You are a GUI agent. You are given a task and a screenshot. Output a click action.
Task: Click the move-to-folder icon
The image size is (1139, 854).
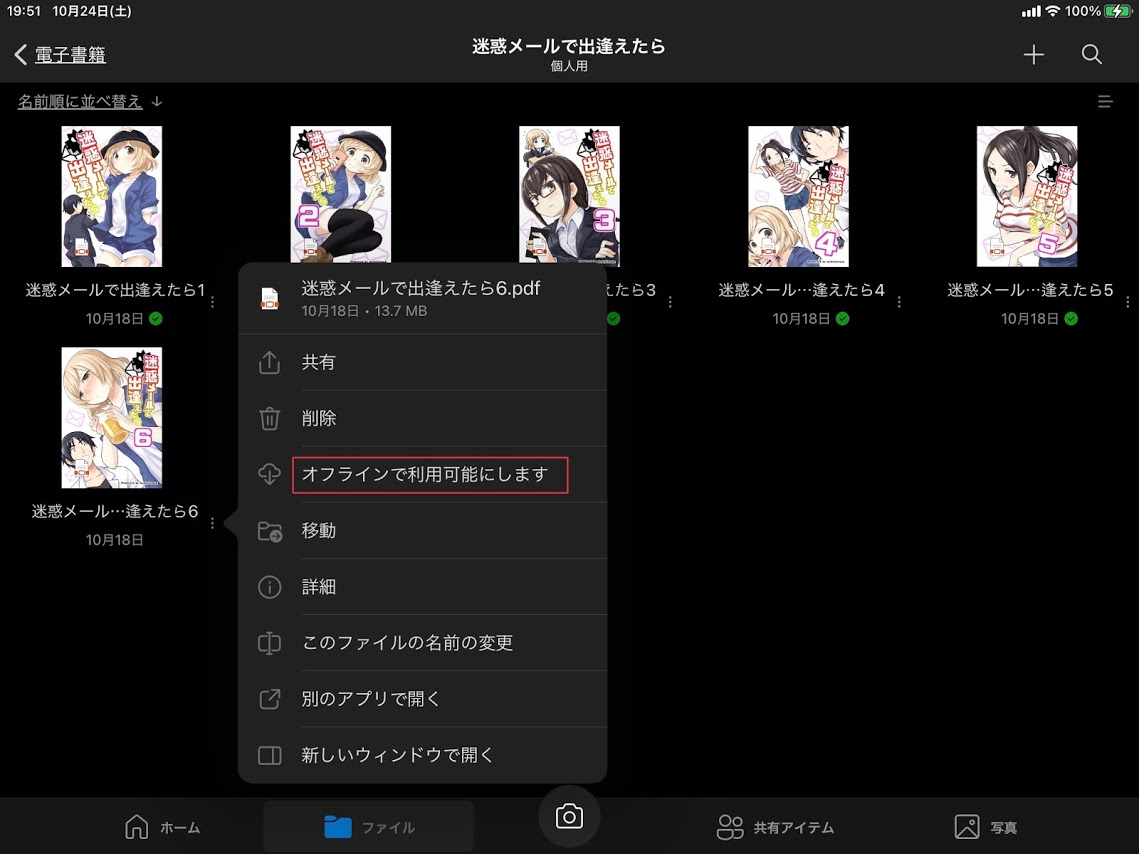point(270,532)
